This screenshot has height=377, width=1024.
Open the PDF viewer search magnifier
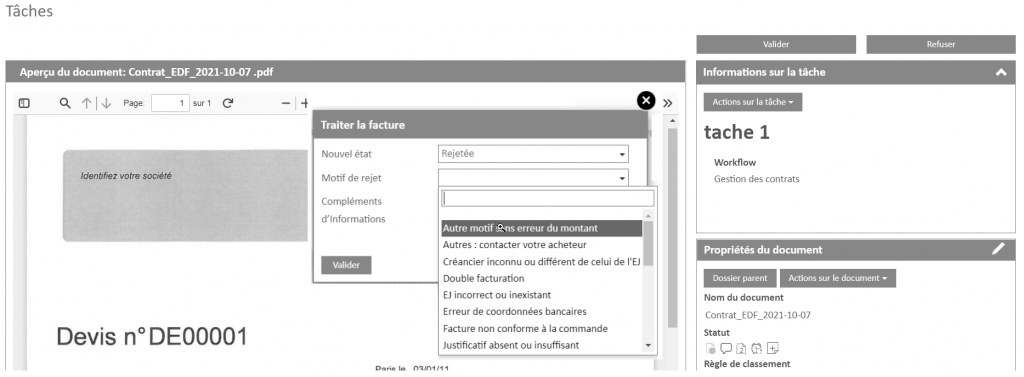[x=65, y=103]
